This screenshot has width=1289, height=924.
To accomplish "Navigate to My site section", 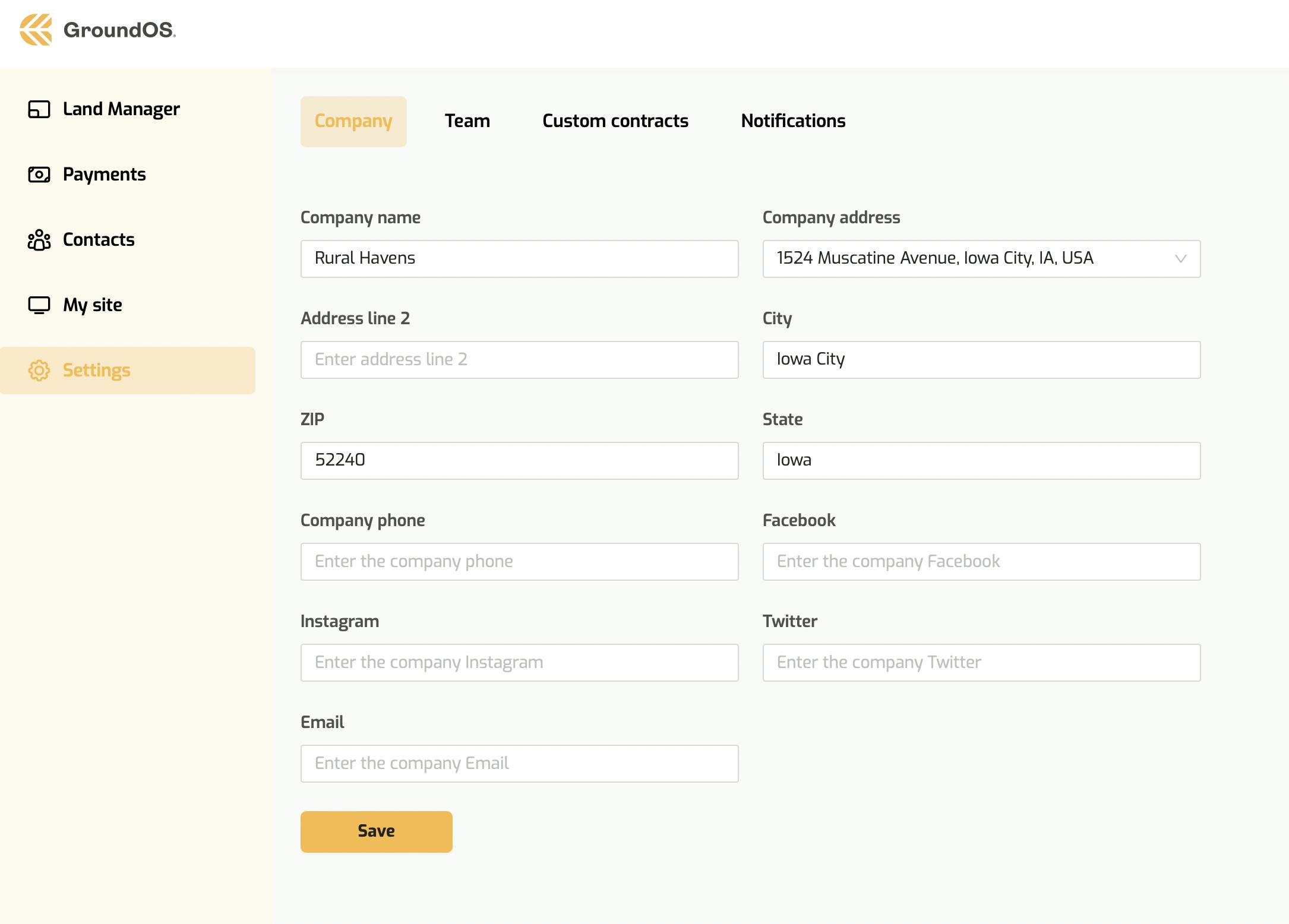I will tap(92, 305).
